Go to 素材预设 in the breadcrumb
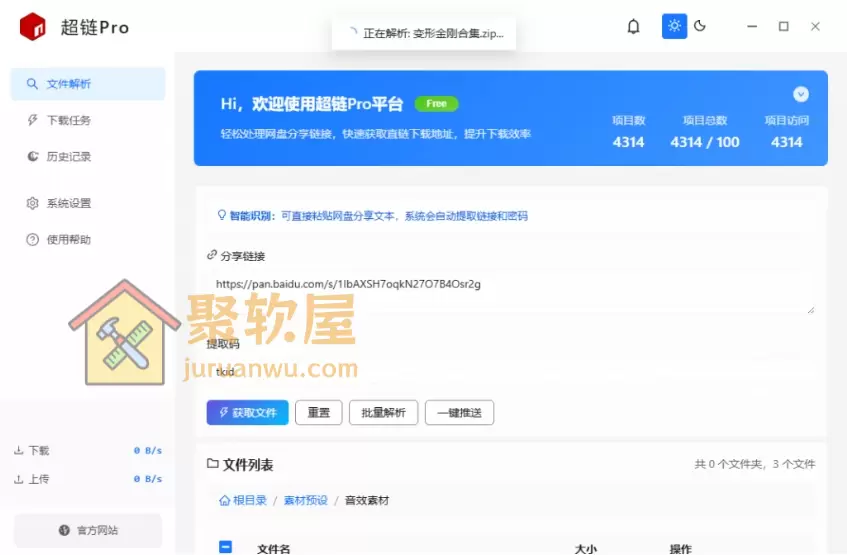This screenshot has height=555, width=847. (x=306, y=500)
